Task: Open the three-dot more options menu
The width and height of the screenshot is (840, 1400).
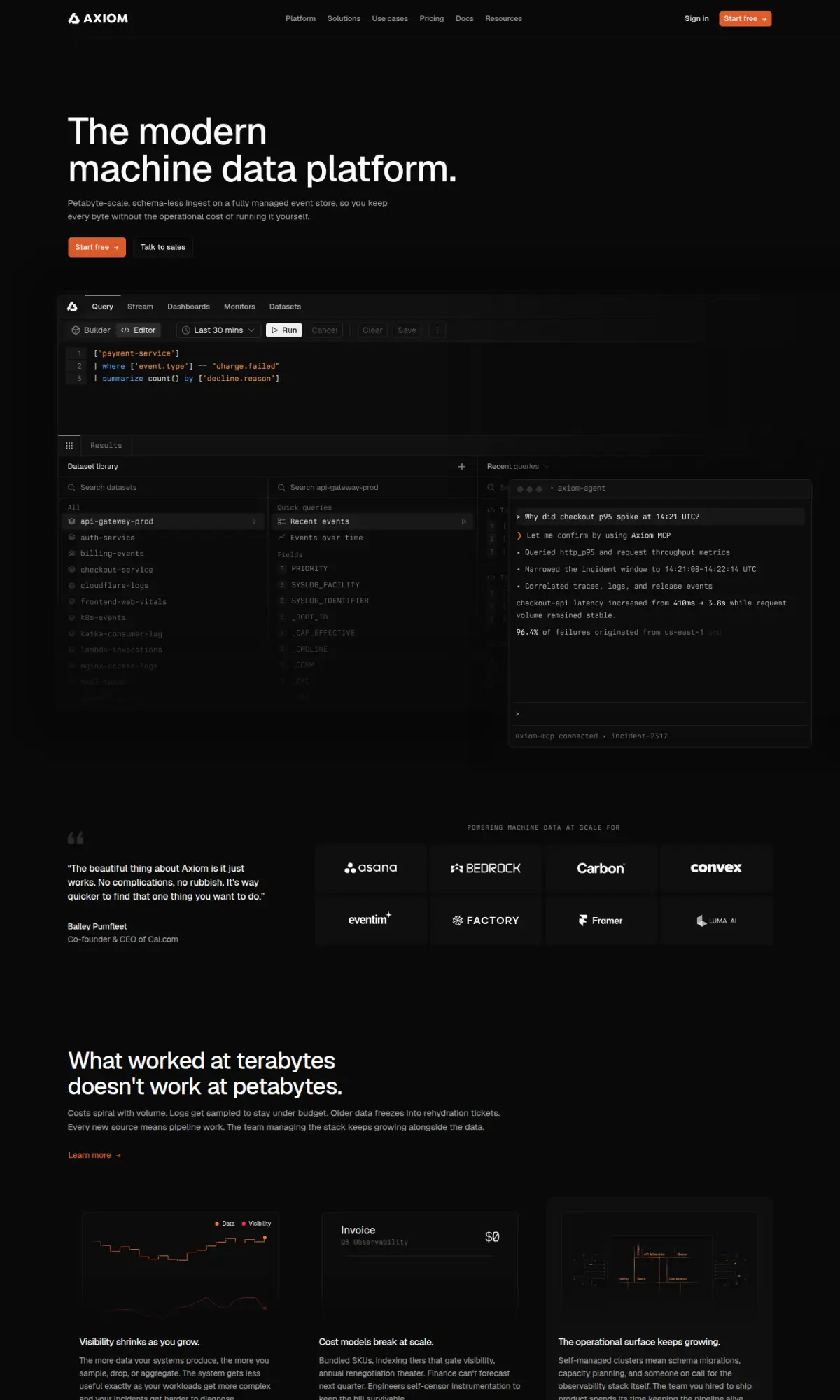Action: point(437,330)
